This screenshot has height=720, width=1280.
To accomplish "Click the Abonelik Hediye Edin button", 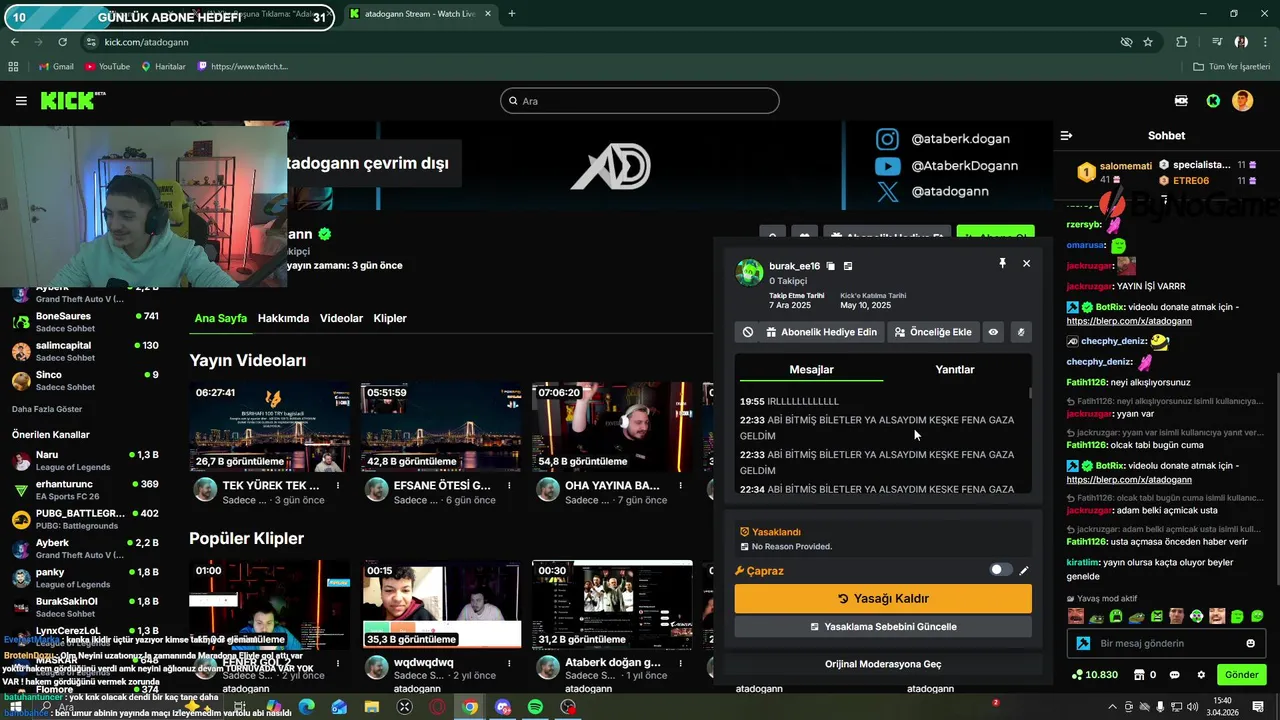I will pos(822,332).
